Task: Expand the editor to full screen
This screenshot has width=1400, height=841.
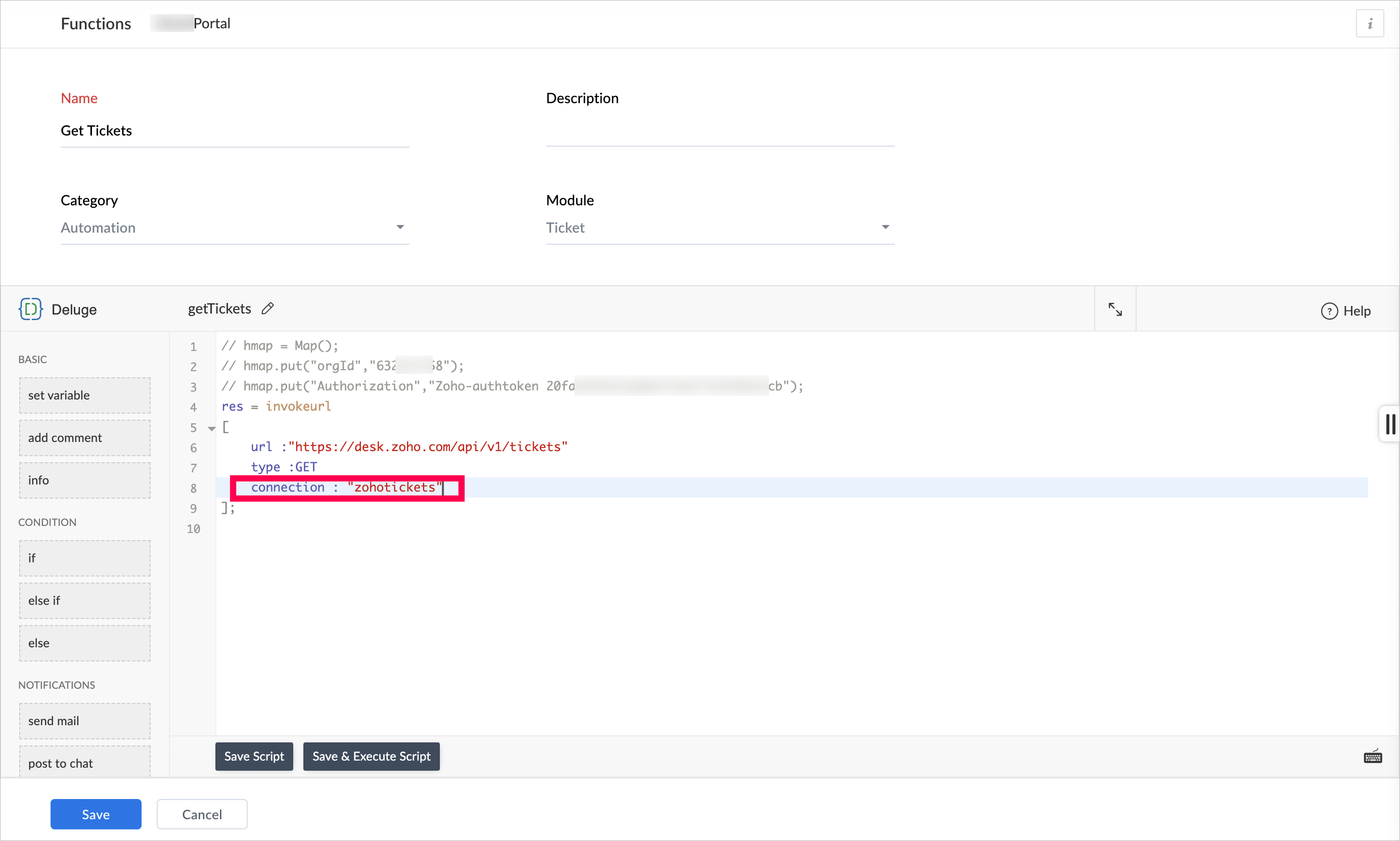Action: [1114, 309]
